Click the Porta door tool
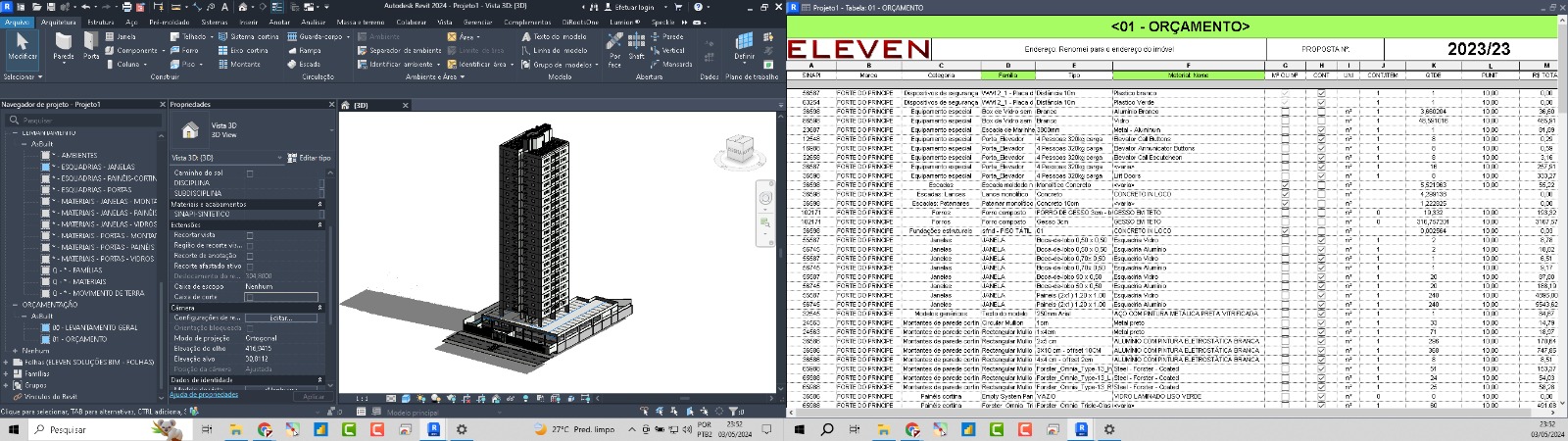This screenshot has width=1568, height=441. coord(91,45)
